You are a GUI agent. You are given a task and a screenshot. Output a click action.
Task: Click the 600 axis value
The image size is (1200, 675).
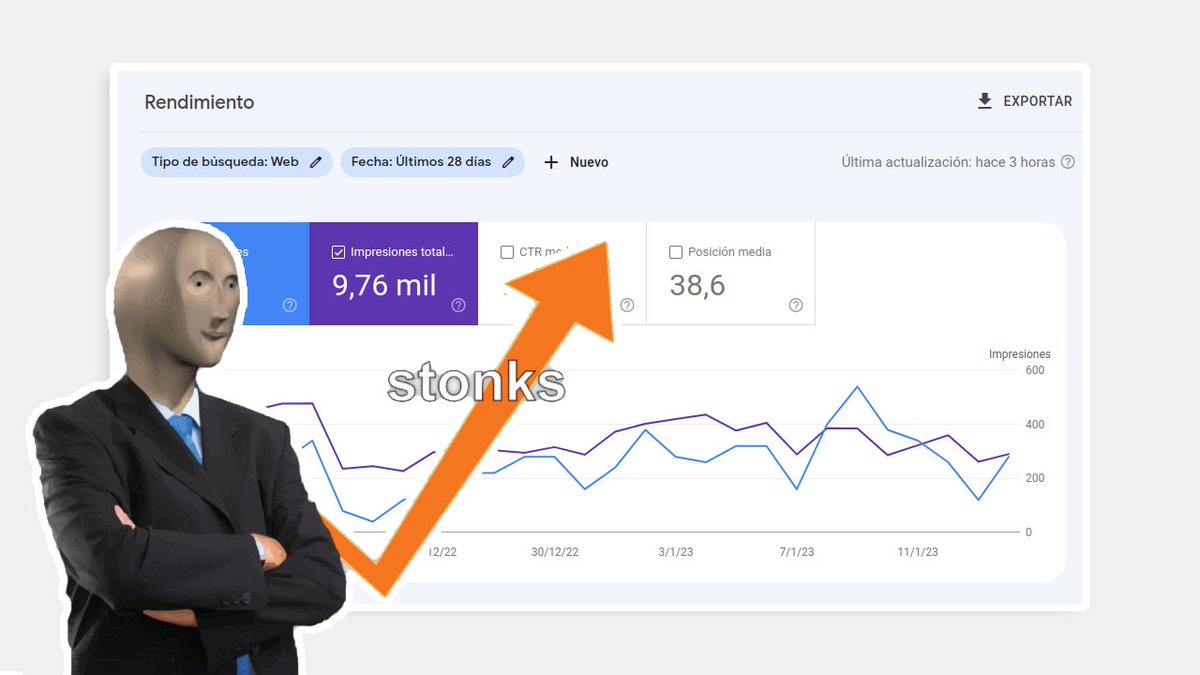pos(1035,370)
